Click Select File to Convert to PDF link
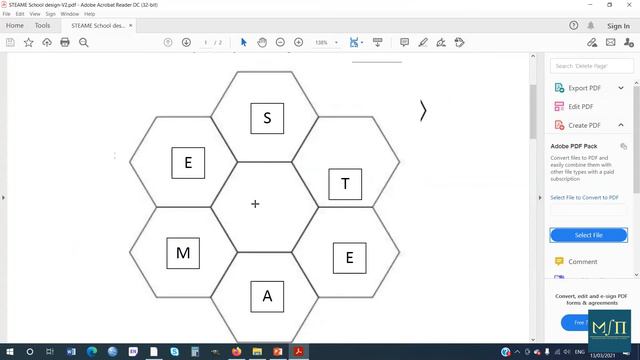 pos(584,198)
